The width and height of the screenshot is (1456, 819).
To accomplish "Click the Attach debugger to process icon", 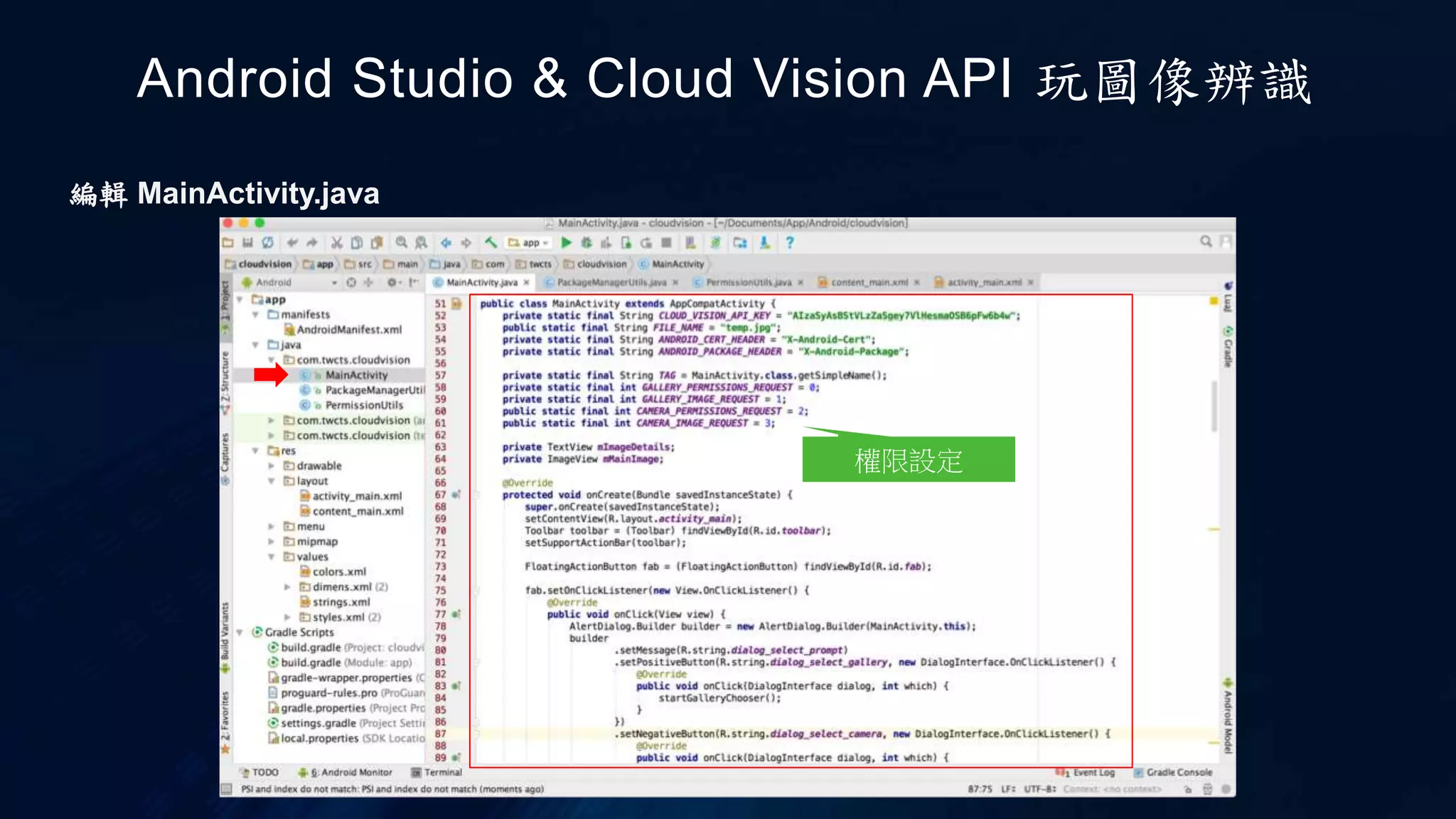I will pyautogui.click(x=626, y=242).
